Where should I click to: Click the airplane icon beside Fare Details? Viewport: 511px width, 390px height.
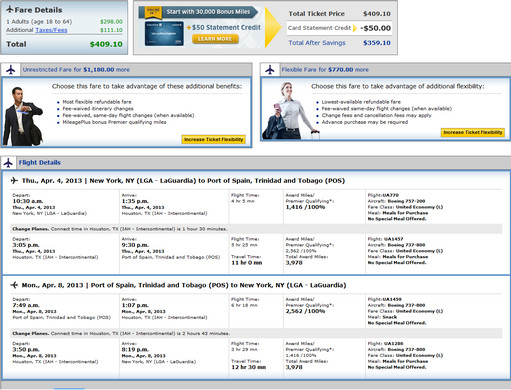[x=10, y=10]
